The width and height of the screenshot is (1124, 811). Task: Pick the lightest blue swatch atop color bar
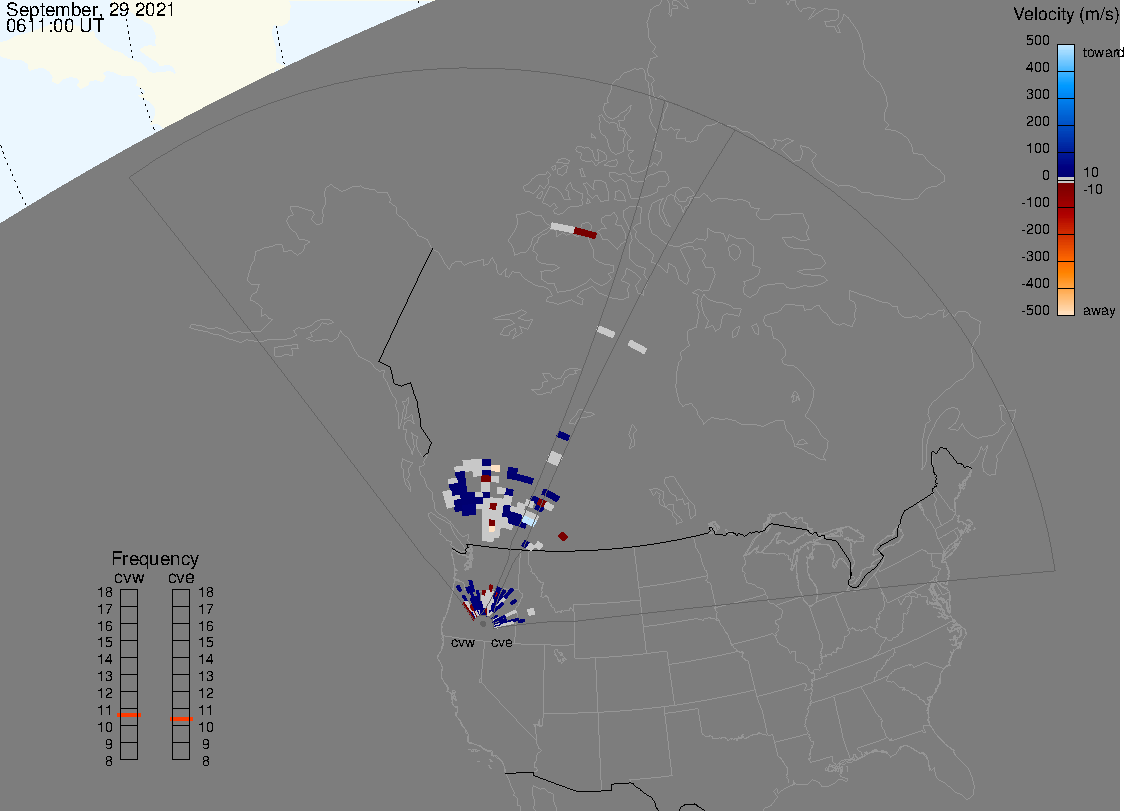[1066, 58]
